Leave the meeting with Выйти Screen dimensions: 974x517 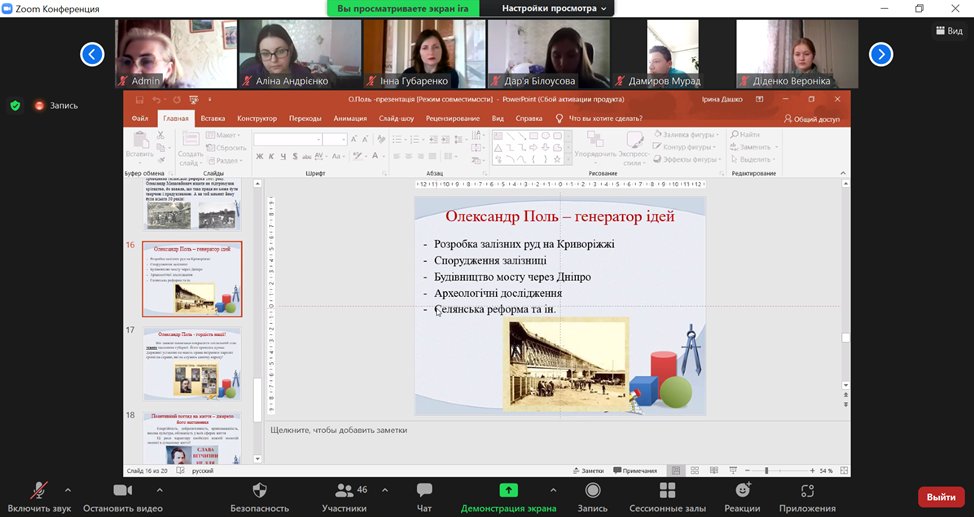click(940, 497)
